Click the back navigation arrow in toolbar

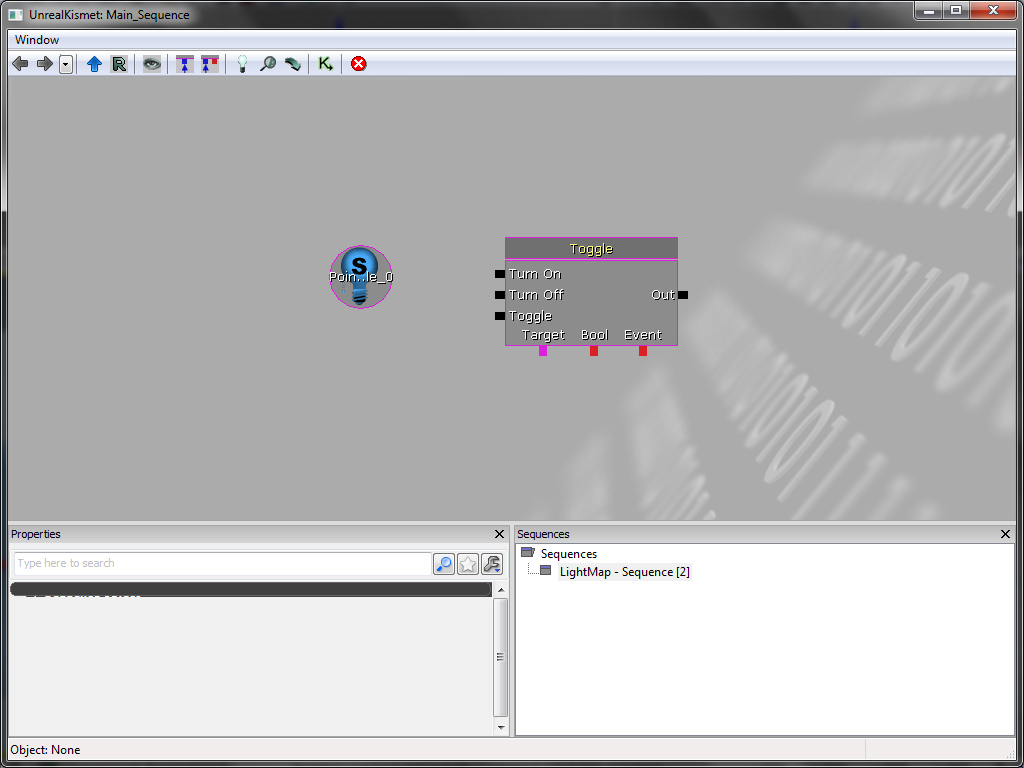(20, 64)
